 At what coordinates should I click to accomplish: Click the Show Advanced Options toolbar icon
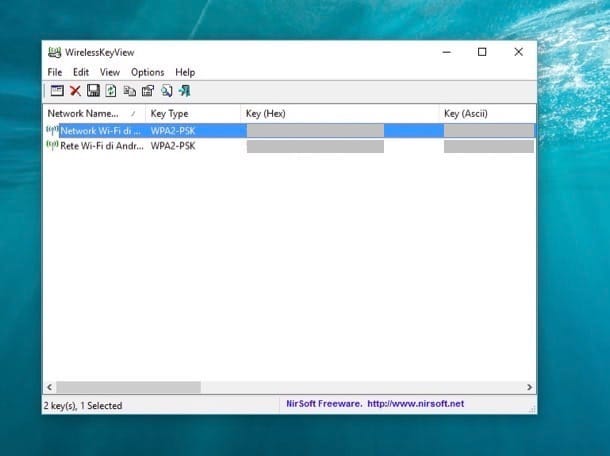coord(57,91)
